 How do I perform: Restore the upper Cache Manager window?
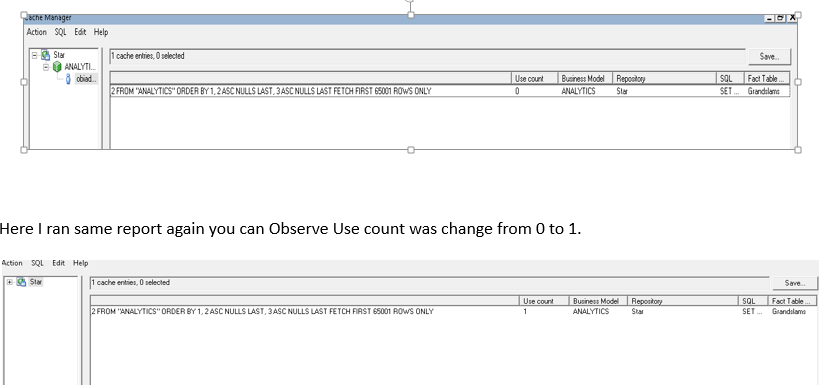tap(780, 18)
